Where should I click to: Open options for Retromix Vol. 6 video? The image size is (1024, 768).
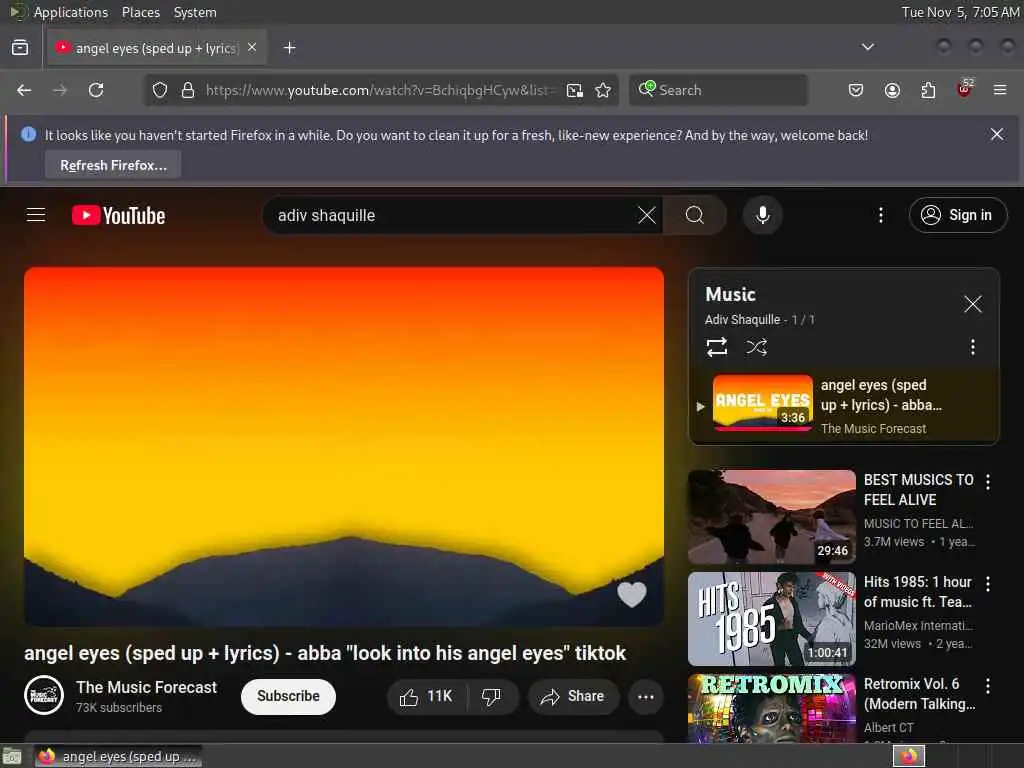[987, 686]
